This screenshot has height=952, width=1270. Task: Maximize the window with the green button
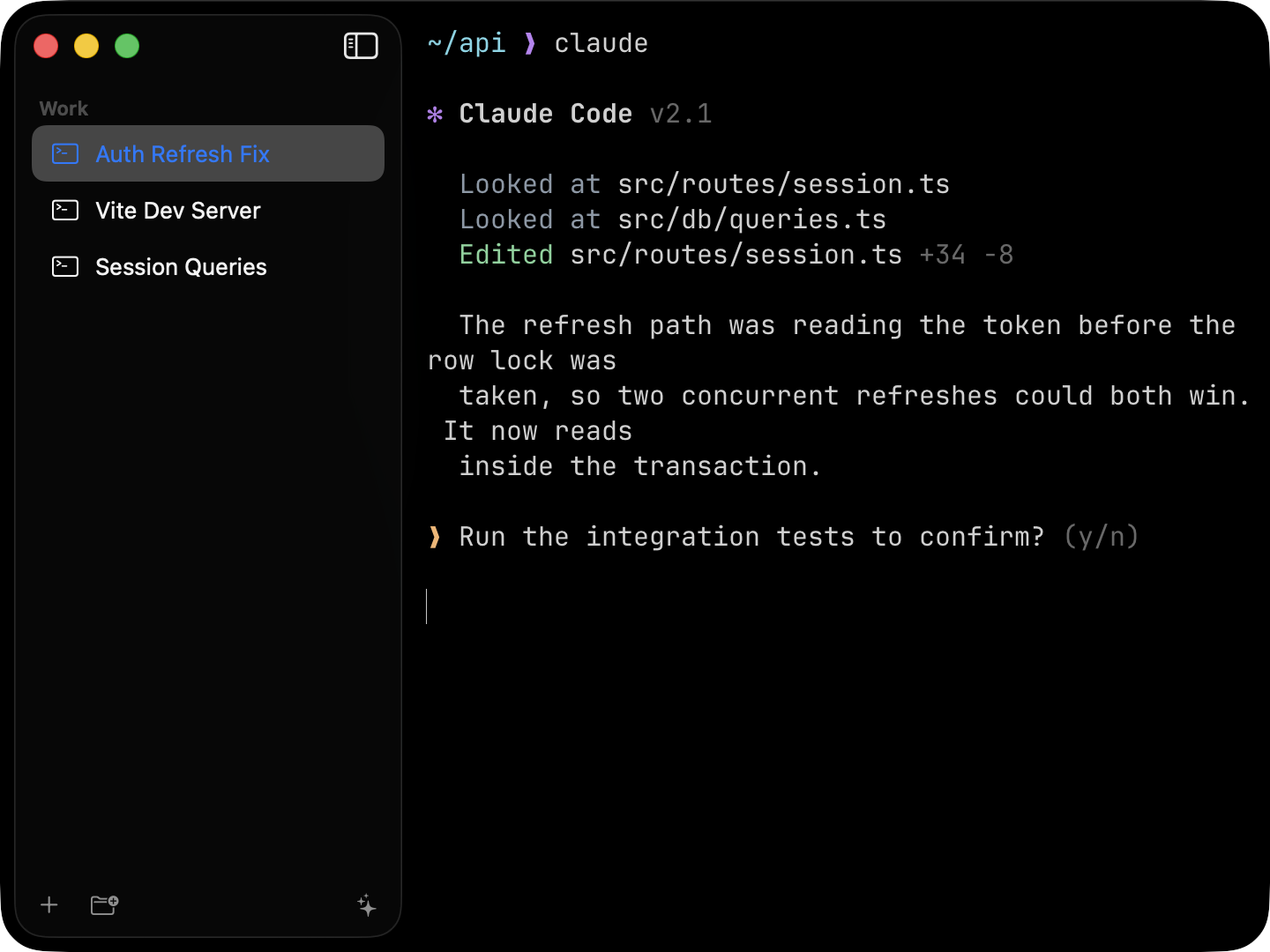tap(127, 46)
